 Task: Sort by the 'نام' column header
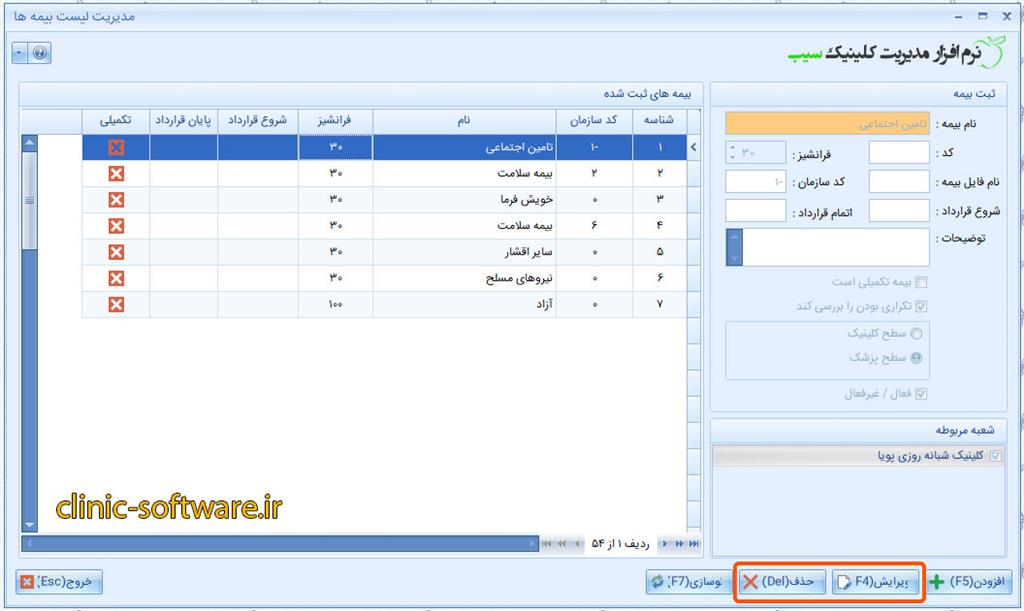click(x=464, y=120)
